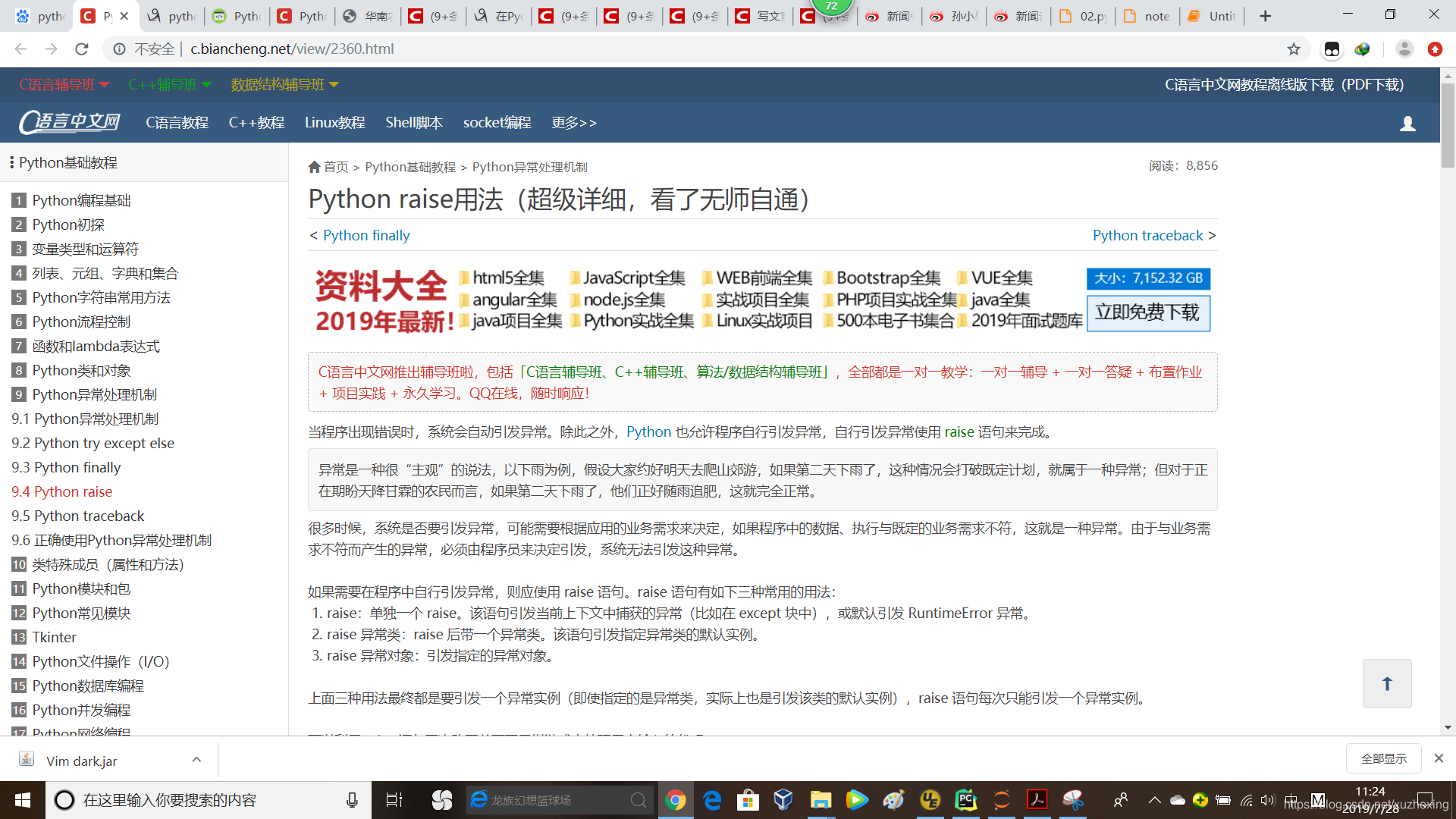Collapse the Vim dark.jar download item chevron
Image resolution: width=1456 pixels, height=819 pixels.
coord(196,759)
